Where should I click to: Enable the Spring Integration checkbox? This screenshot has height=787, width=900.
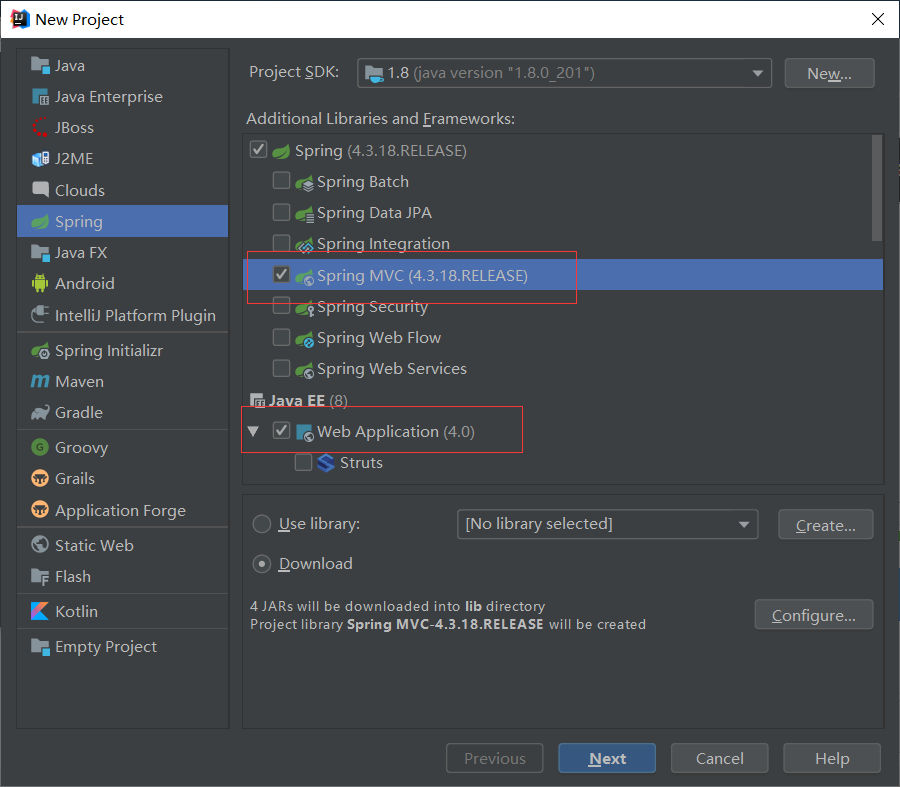pos(281,243)
